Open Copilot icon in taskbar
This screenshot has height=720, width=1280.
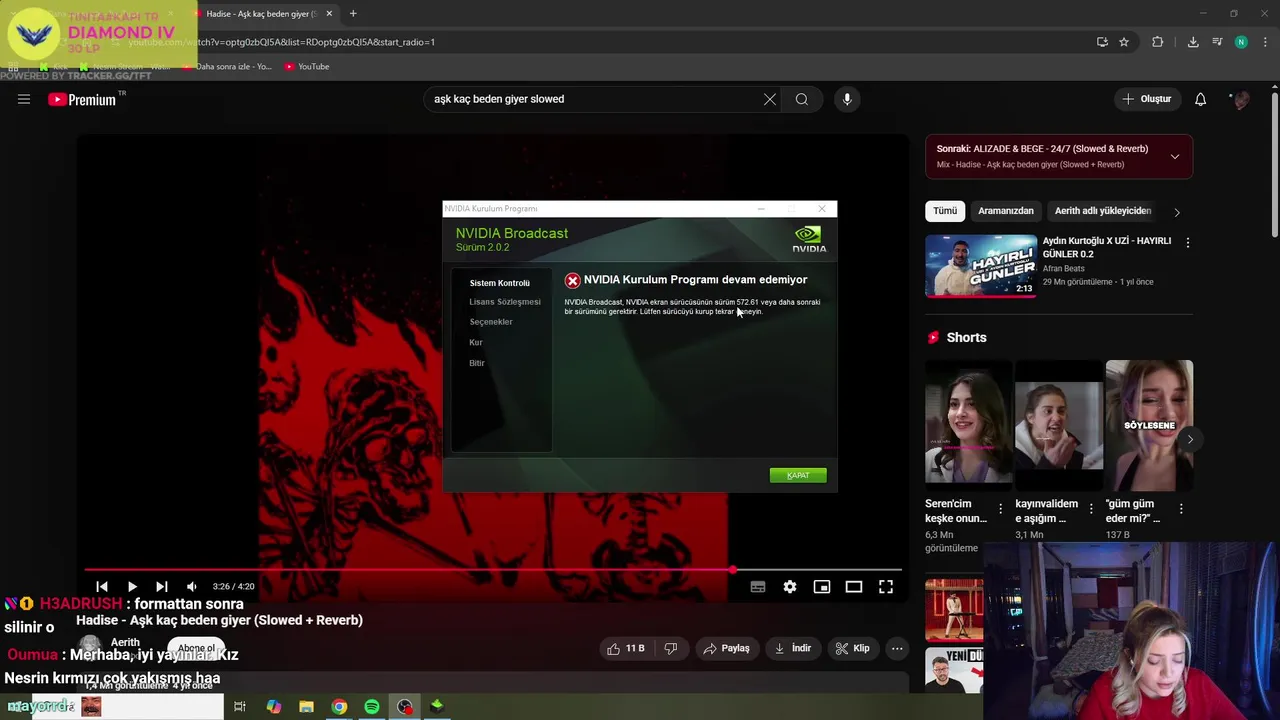pos(273,707)
